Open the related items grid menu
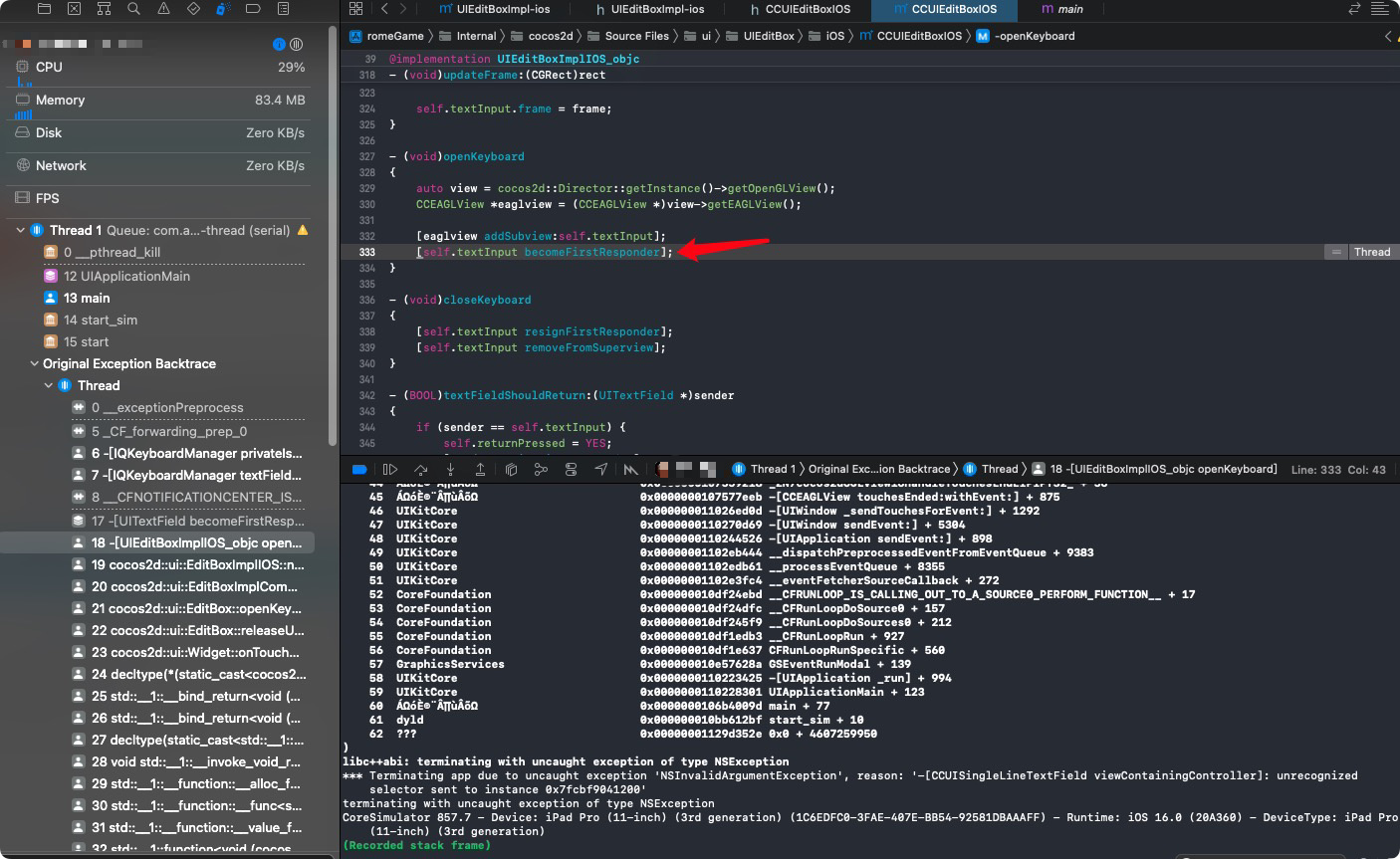The image size is (1400, 859). (356, 9)
